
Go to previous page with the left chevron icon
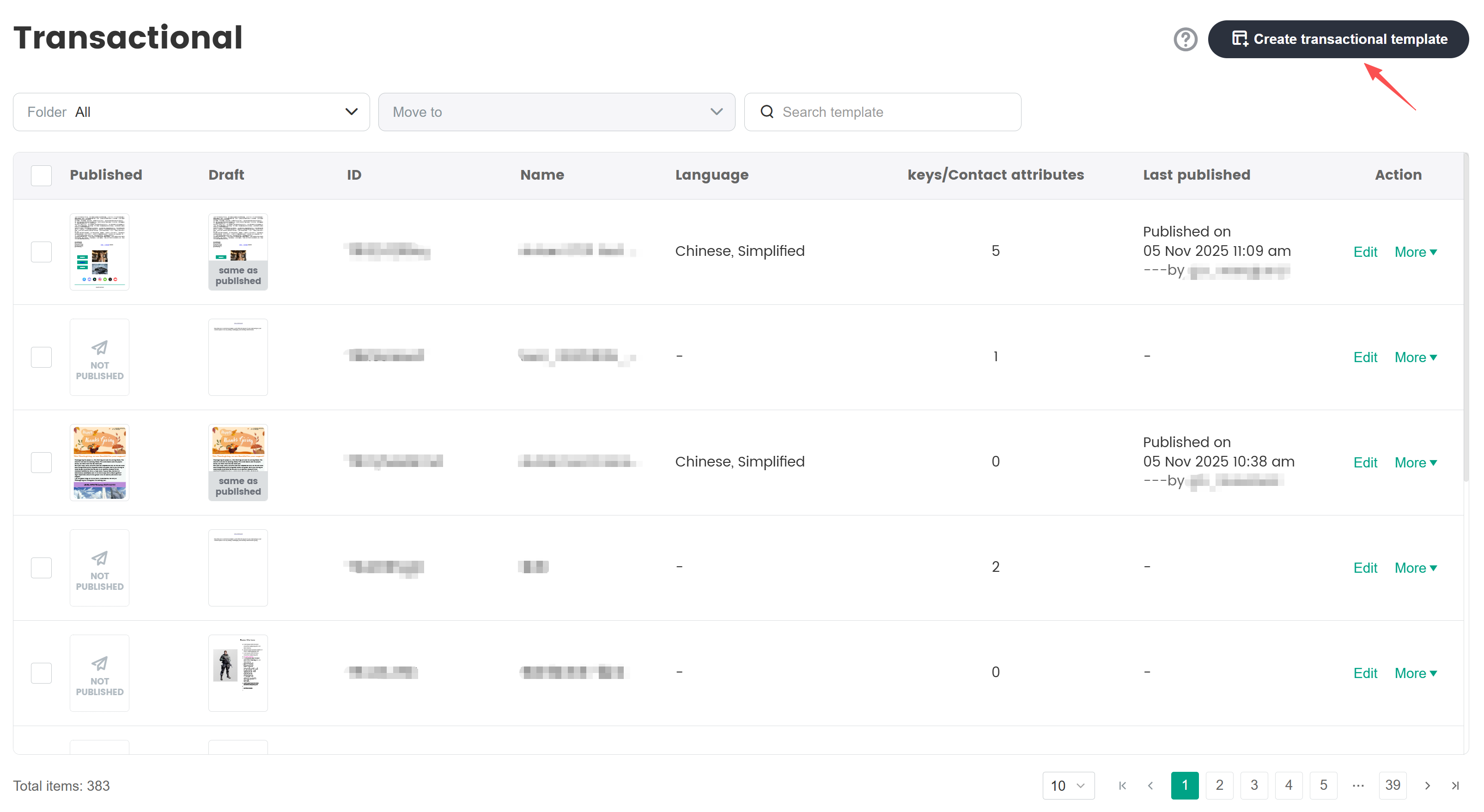click(x=1151, y=785)
